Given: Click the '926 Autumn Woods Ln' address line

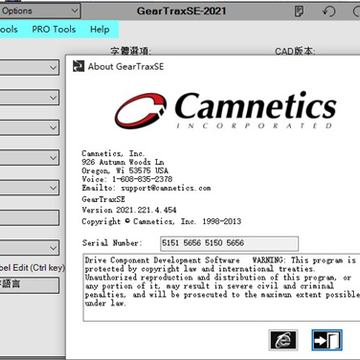Looking at the screenshot, I should pos(123,162).
